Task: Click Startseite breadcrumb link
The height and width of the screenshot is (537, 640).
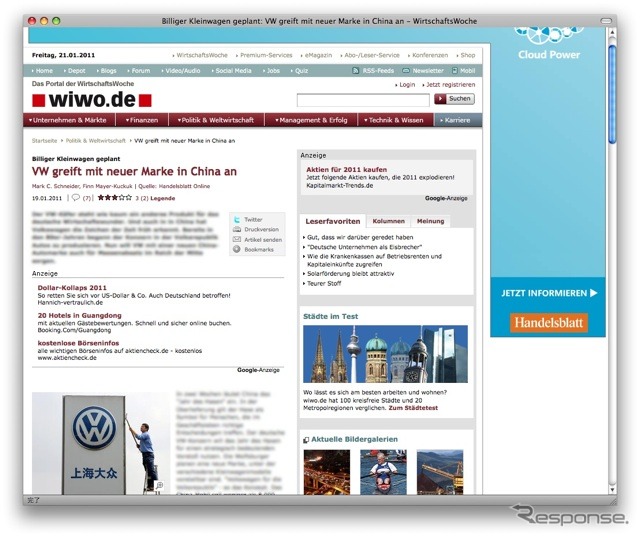Action: click(x=44, y=141)
